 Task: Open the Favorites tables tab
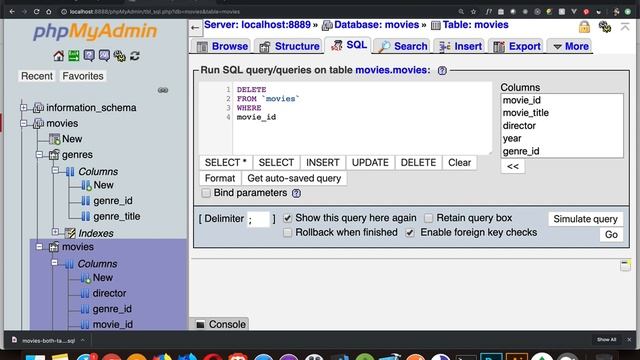click(83, 76)
